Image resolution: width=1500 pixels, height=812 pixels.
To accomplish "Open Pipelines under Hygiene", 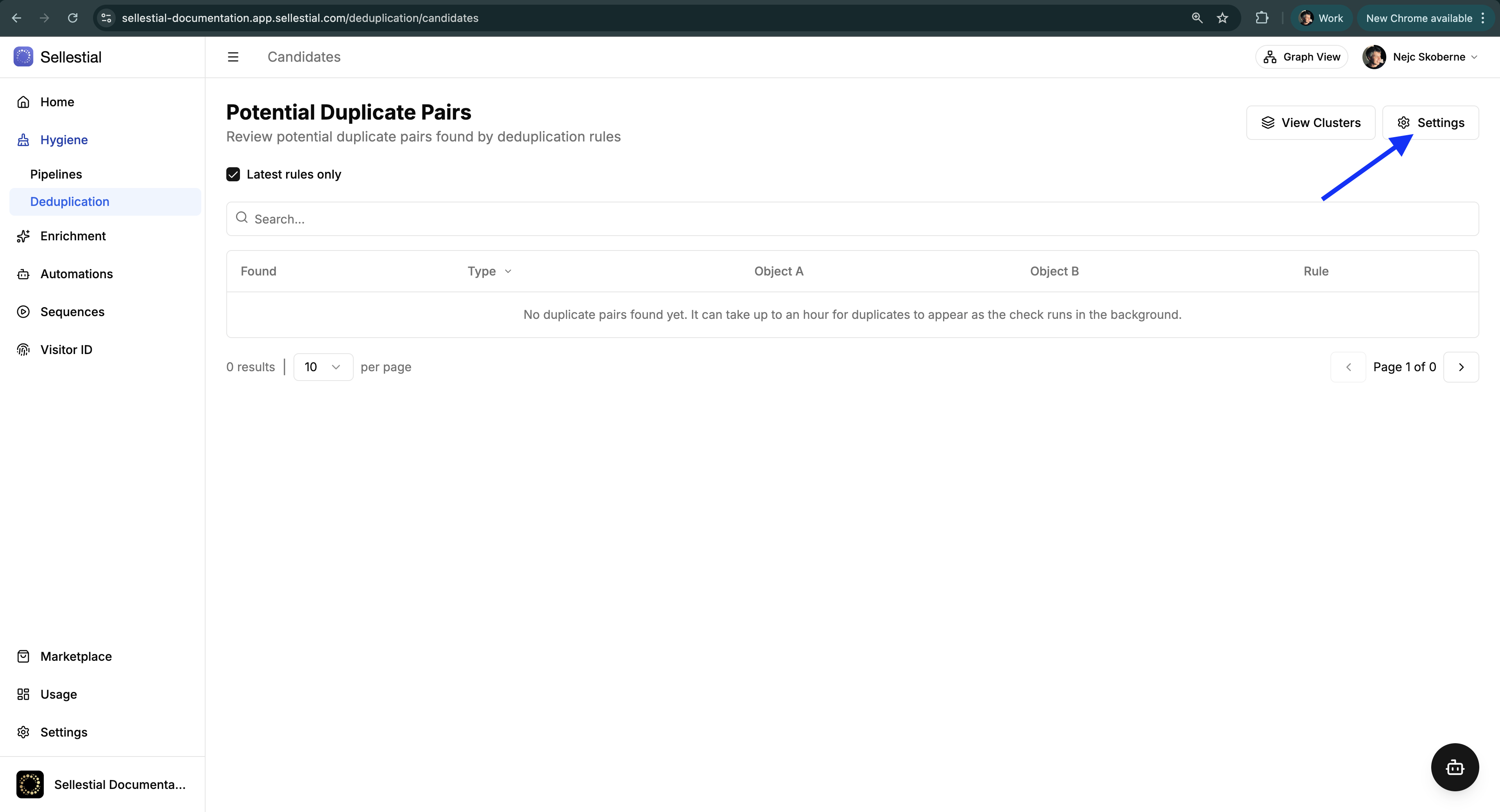I will point(56,175).
